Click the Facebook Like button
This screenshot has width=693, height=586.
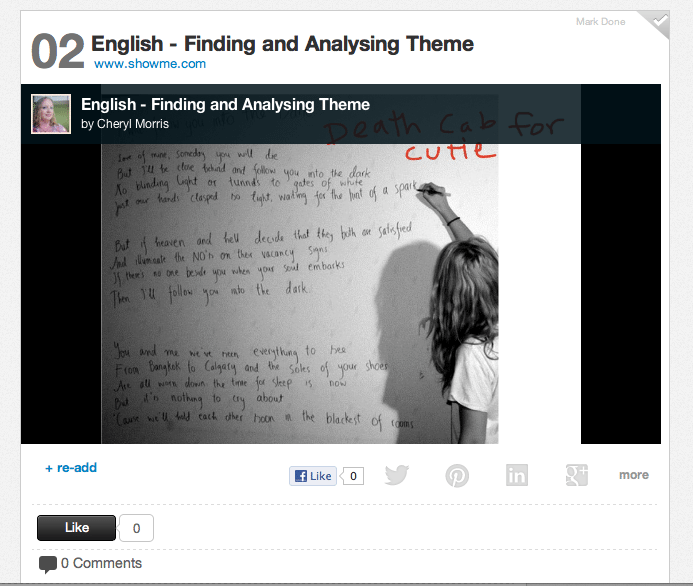tap(313, 476)
